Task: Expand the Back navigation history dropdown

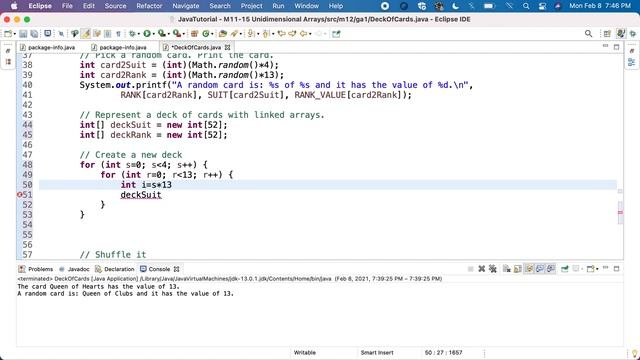Action: coord(310,34)
